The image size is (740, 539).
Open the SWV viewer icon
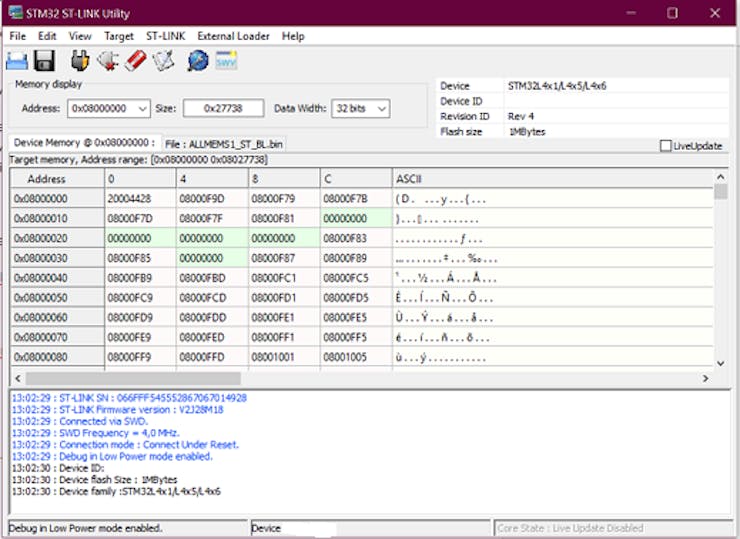(x=226, y=60)
